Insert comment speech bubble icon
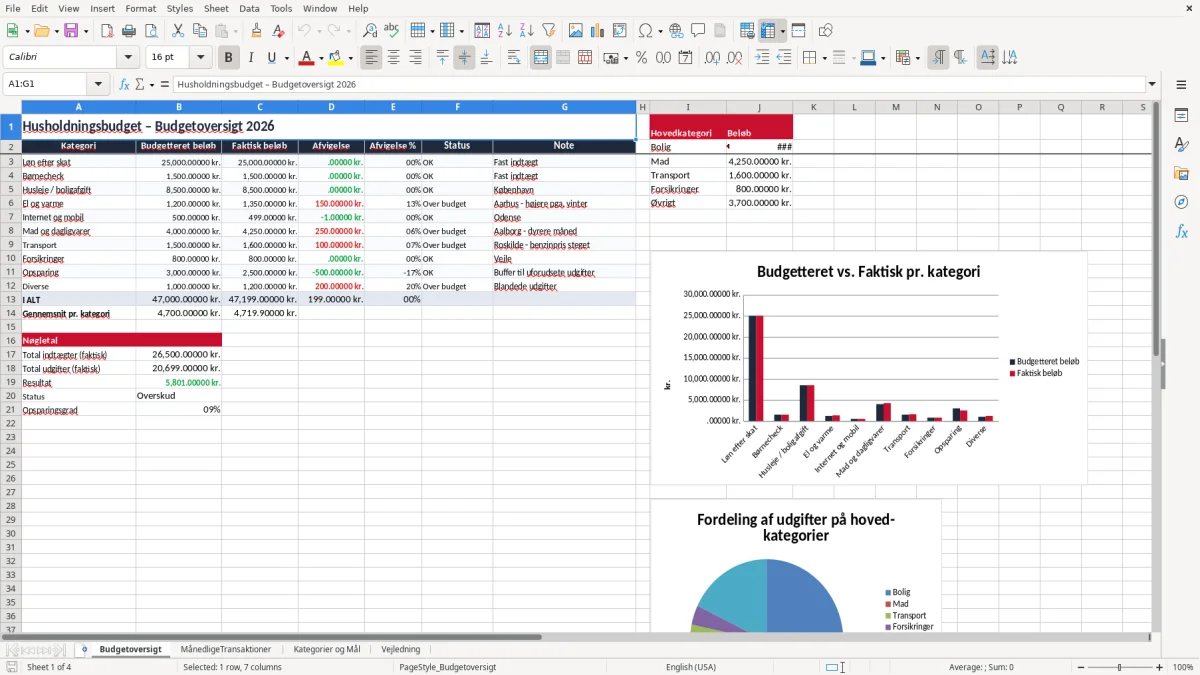1200x675 pixels. (x=698, y=31)
